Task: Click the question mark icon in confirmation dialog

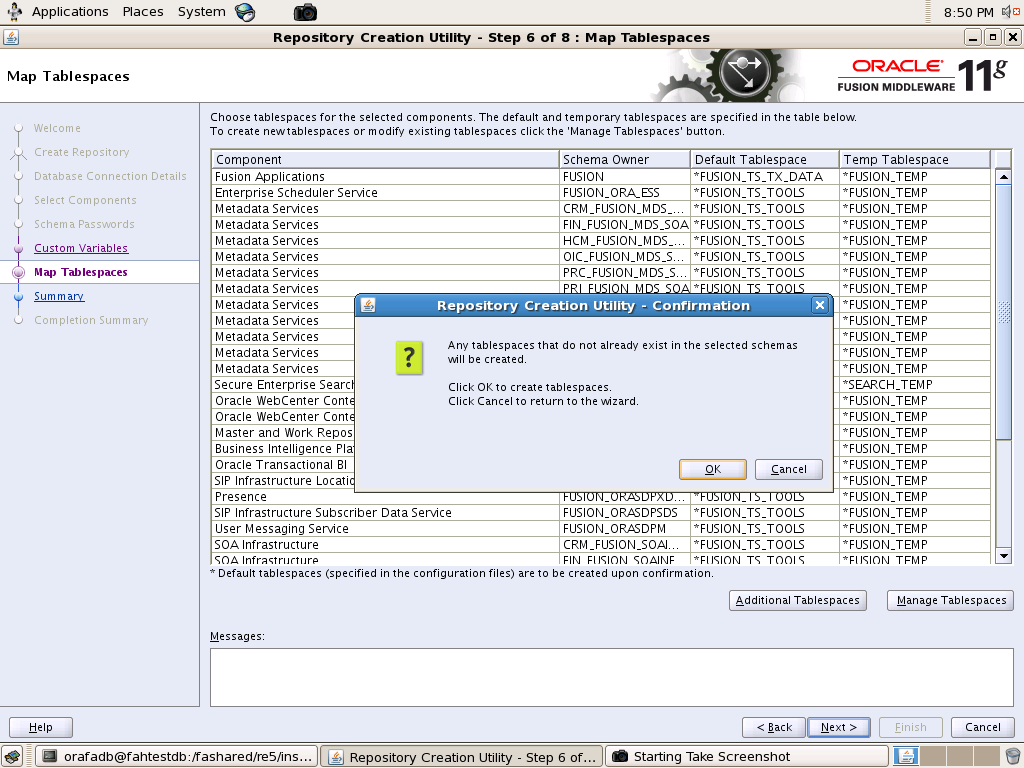Action: pos(411,355)
